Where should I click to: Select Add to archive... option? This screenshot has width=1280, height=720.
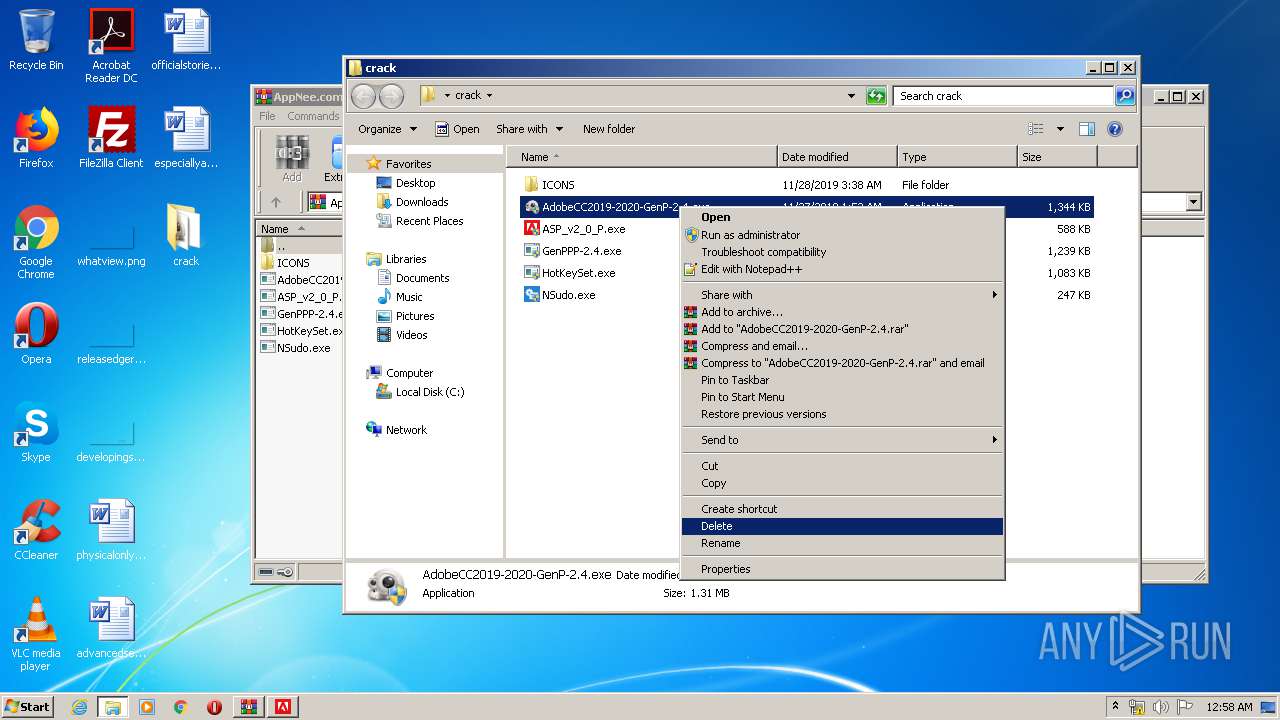(x=842, y=312)
